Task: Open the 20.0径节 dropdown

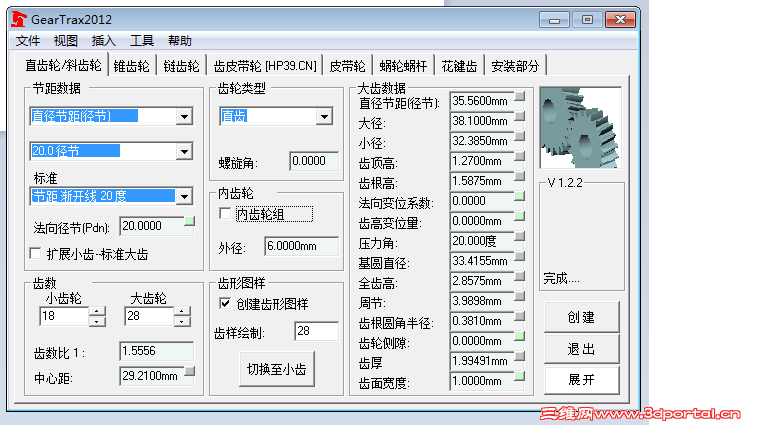Action: click(x=184, y=151)
